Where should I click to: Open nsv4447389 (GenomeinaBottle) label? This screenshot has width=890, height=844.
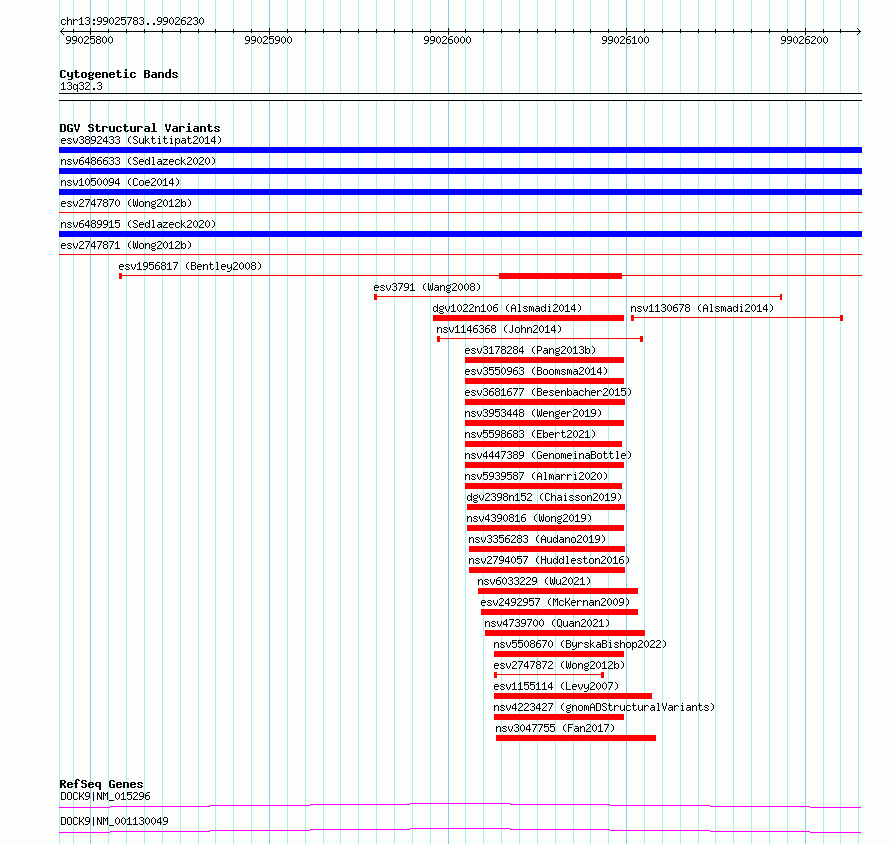coord(548,455)
